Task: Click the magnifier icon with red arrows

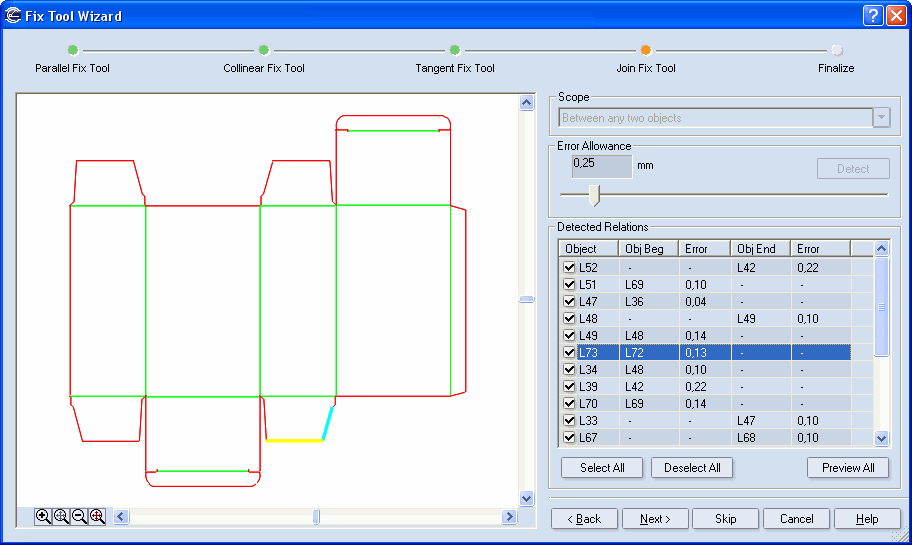Action: point(97,516)
